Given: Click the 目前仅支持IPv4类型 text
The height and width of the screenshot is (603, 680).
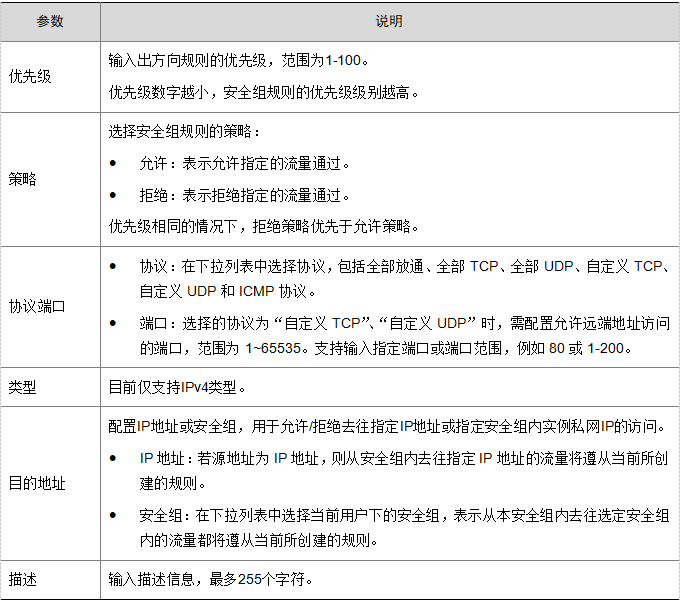Looking at the screenshot, I should (x=175, y=387).
